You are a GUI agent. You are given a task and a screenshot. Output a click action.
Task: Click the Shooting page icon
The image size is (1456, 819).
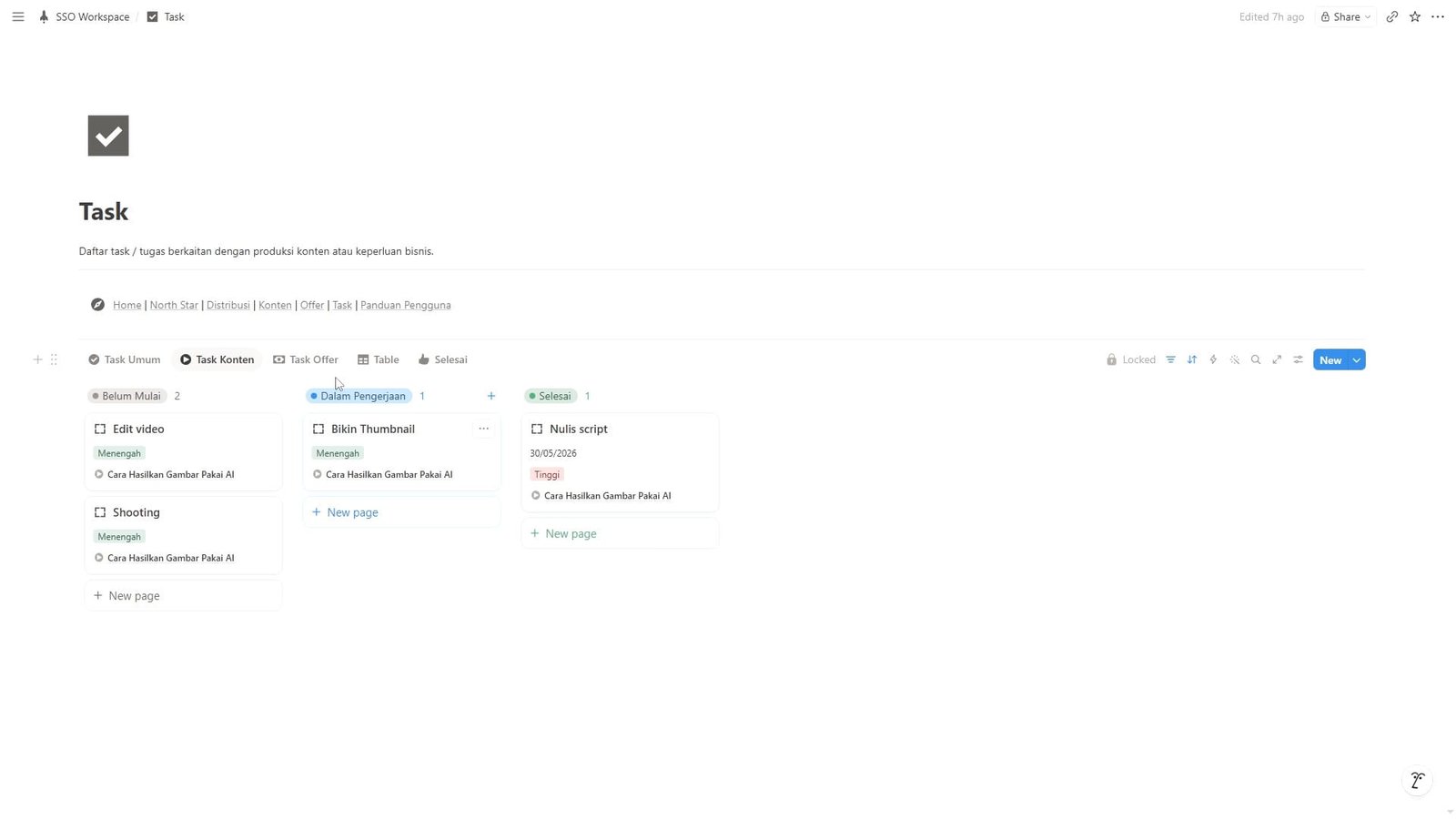(100, 512)
